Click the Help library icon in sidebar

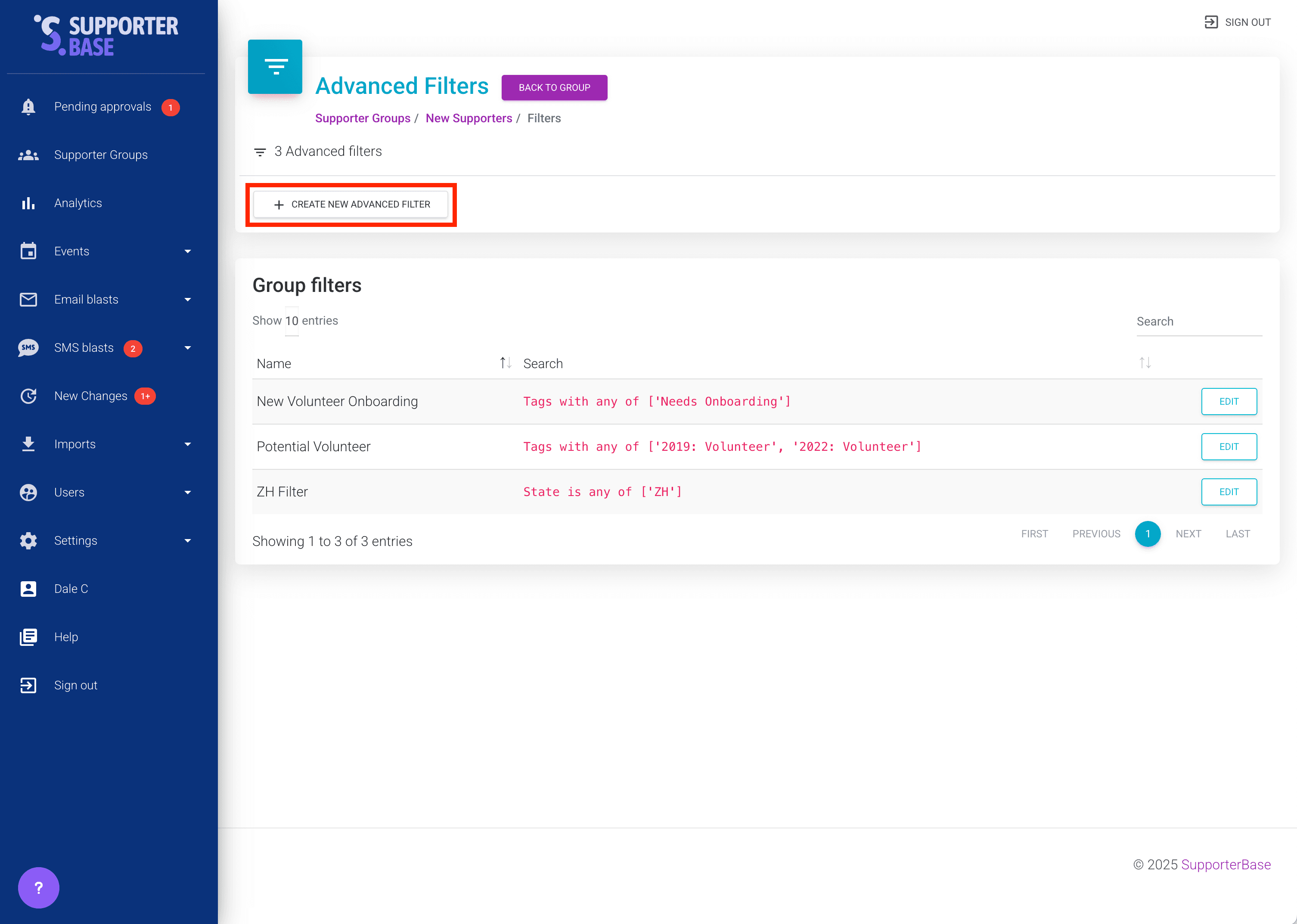coord(28,637)
